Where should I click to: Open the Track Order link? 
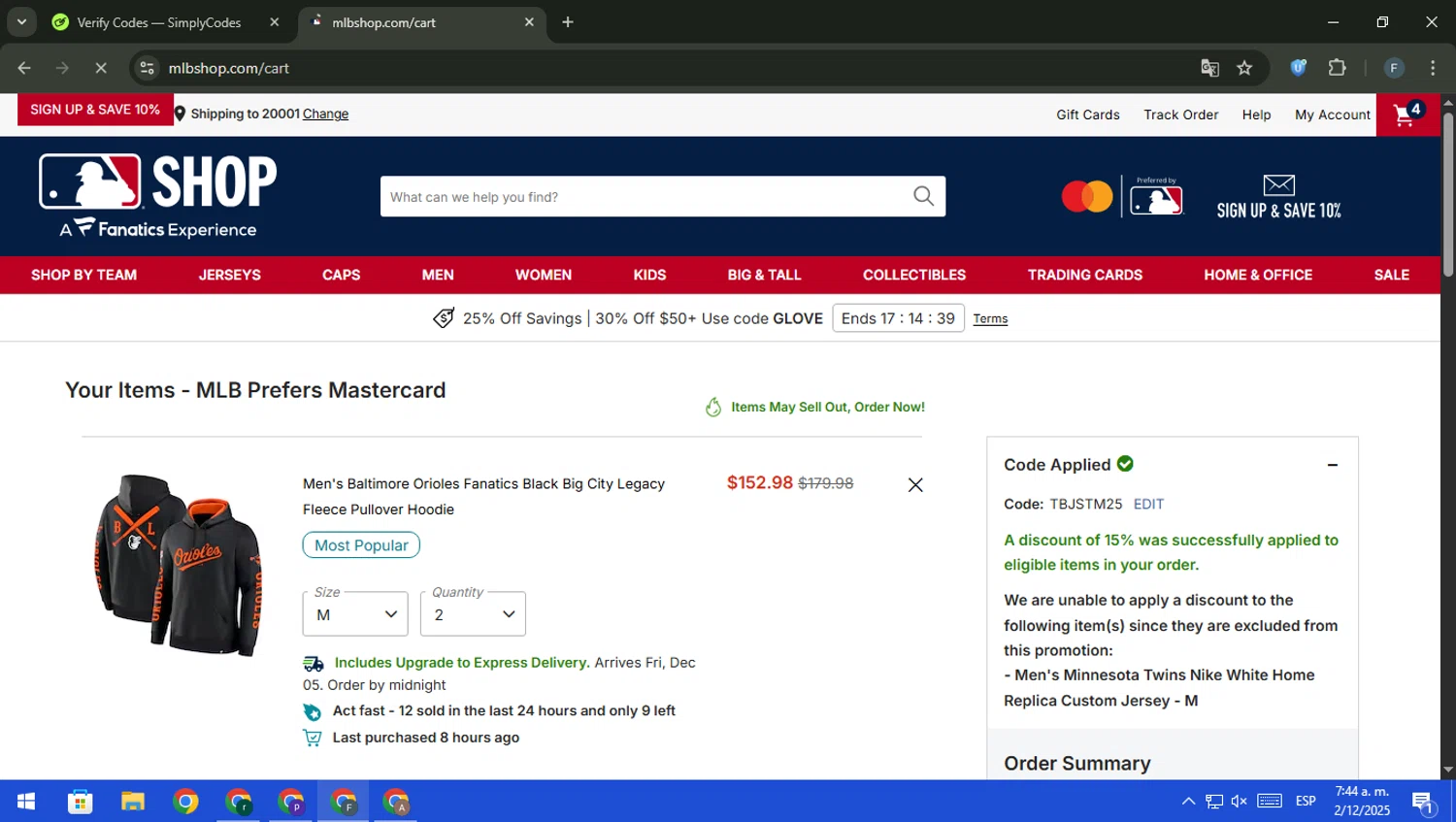pos(1180,115)
